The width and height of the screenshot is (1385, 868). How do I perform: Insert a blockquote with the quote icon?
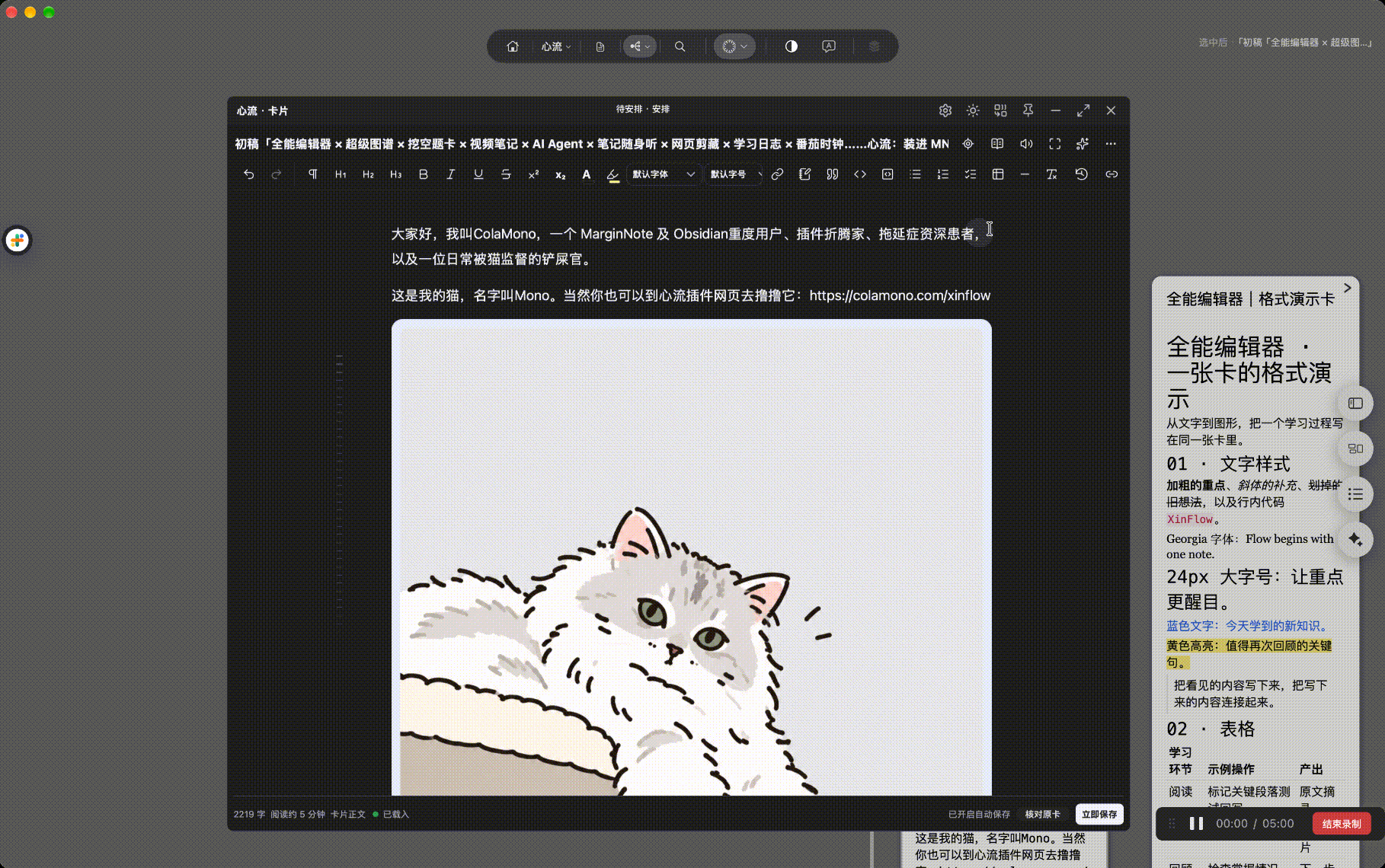point(832,174)
